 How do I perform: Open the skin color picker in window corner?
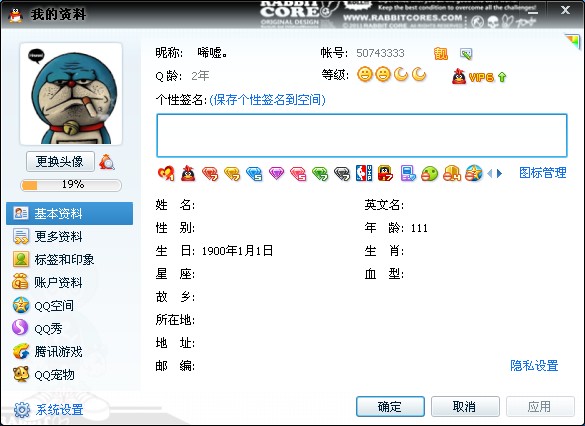[x=573, y=40]
